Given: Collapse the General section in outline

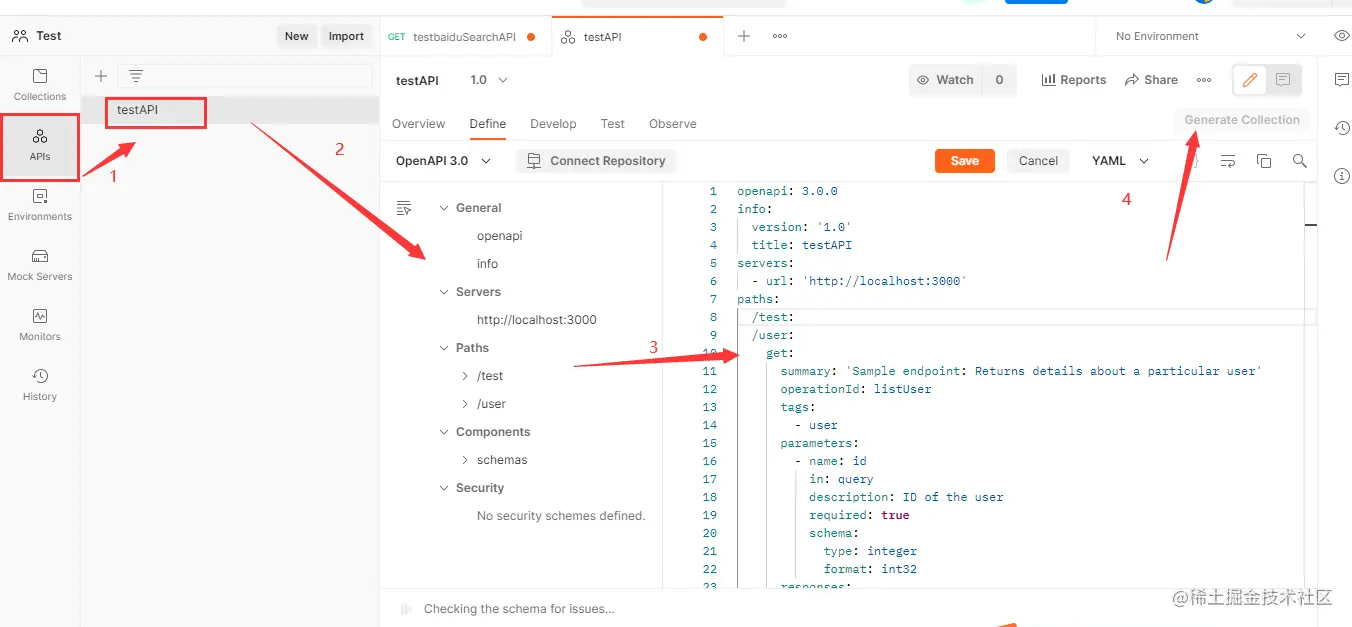Looking at the screenshot, I should click(x=445, y=208).
